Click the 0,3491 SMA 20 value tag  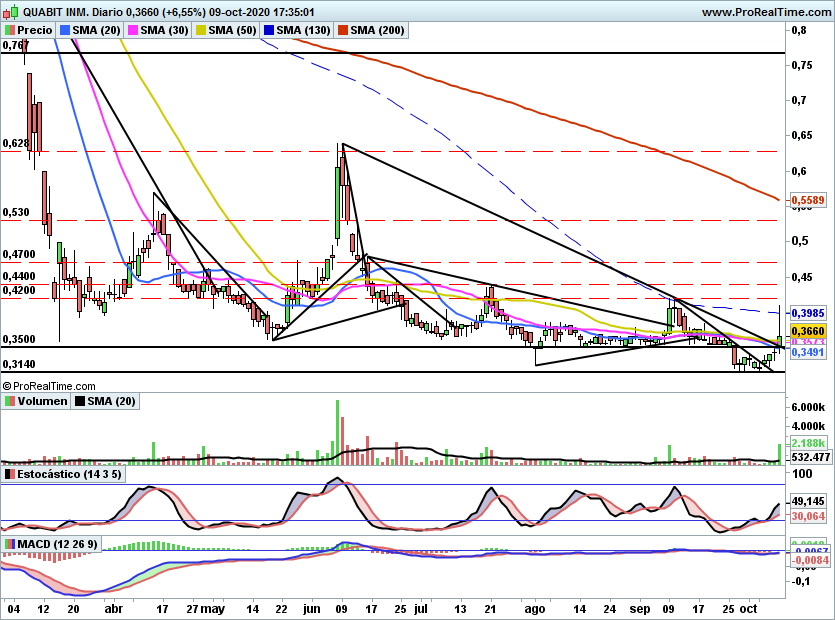pos(808,352)
